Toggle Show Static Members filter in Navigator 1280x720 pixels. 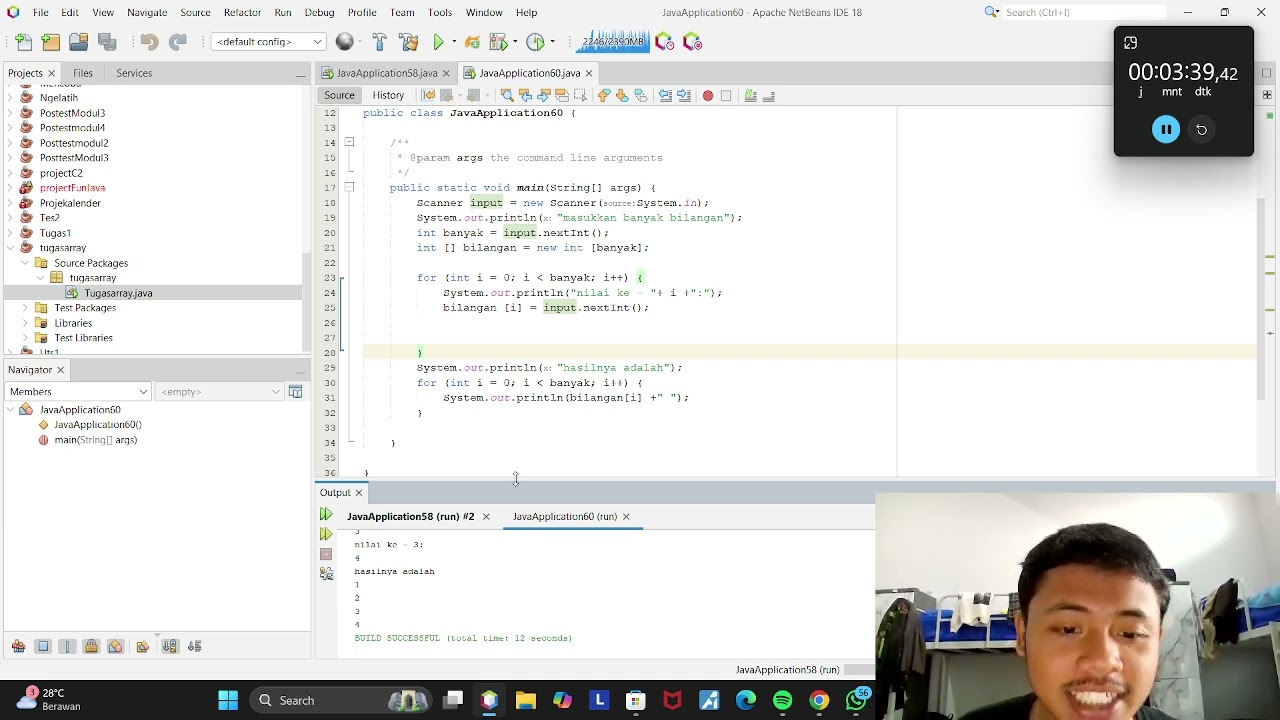(x=67, y=646)
